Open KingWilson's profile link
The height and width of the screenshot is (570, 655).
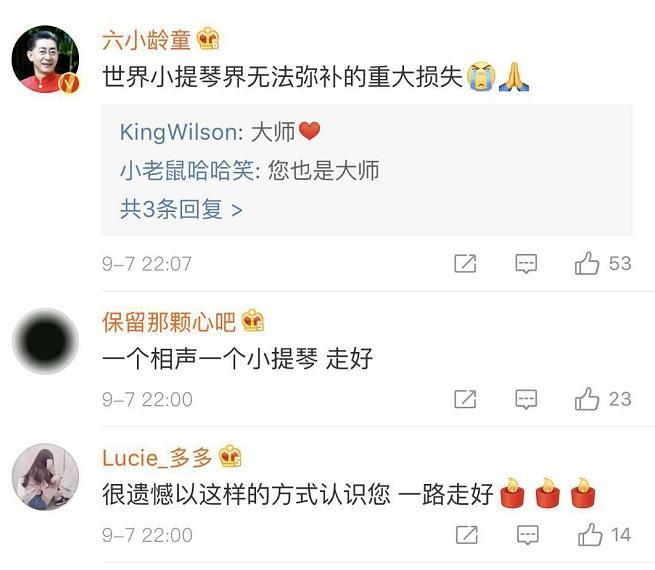[179, 133]
